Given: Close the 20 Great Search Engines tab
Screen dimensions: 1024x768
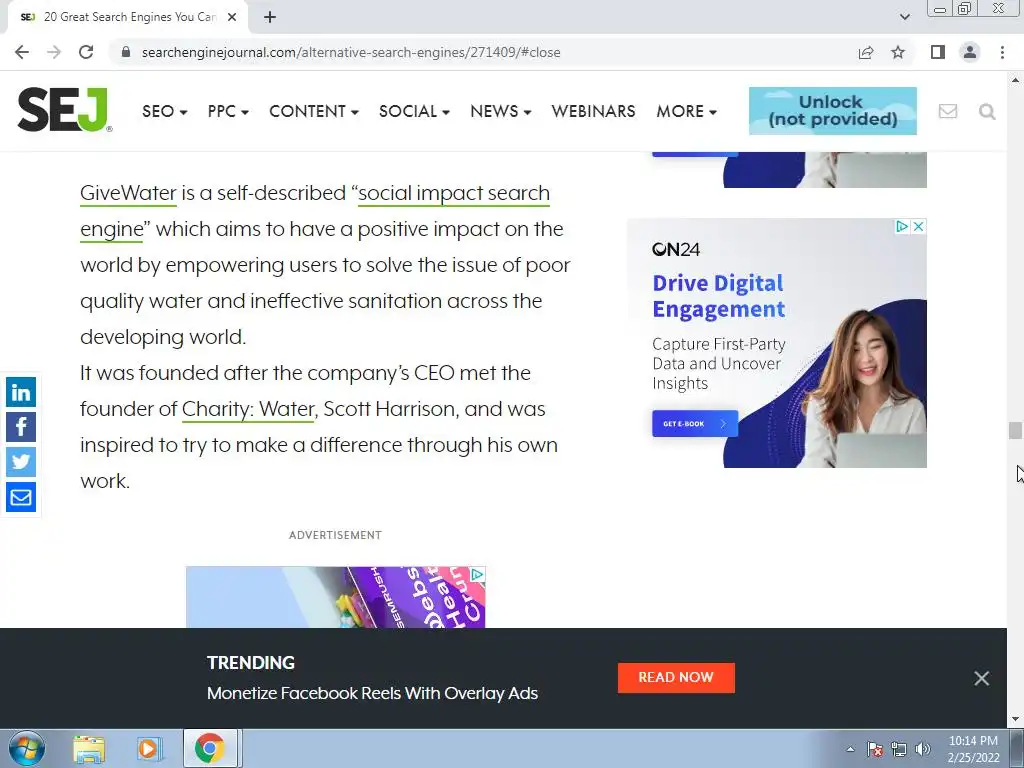Looking at the screenshot, I should (x=232, y=18).
